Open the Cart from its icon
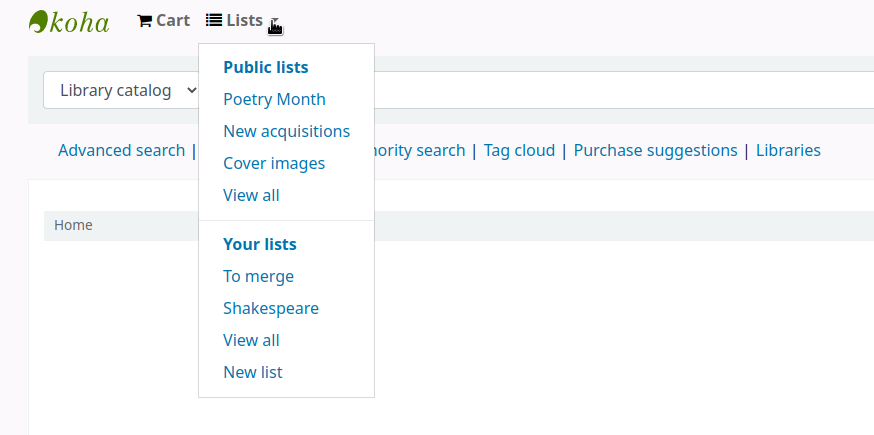 pos(145,21)
